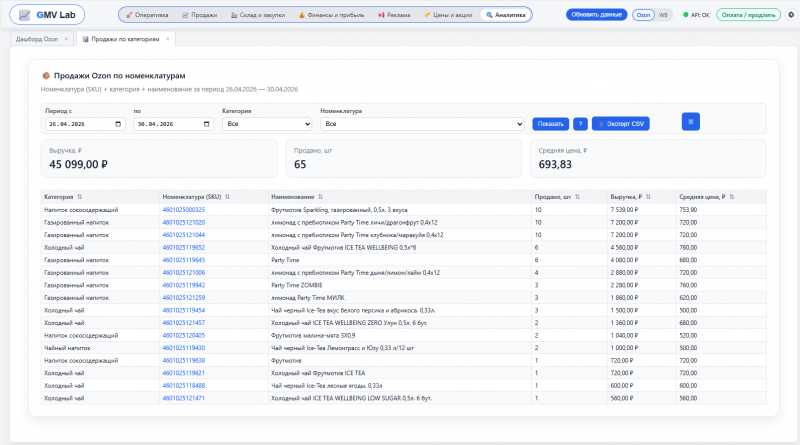Click the question mark help button
The width and height of the screenshot is (800, 445).
(x=580, y=123)
